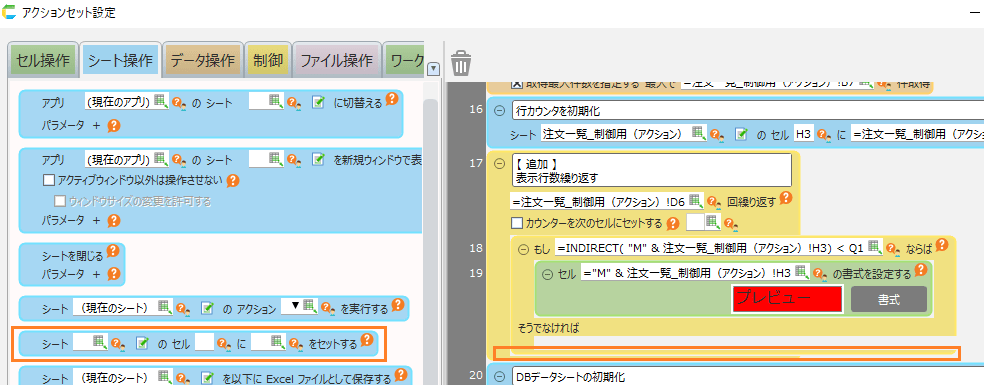The image size is (984, 385).
Task: Click the セル field in the をセットする row
Action: [x=204, y=343]
